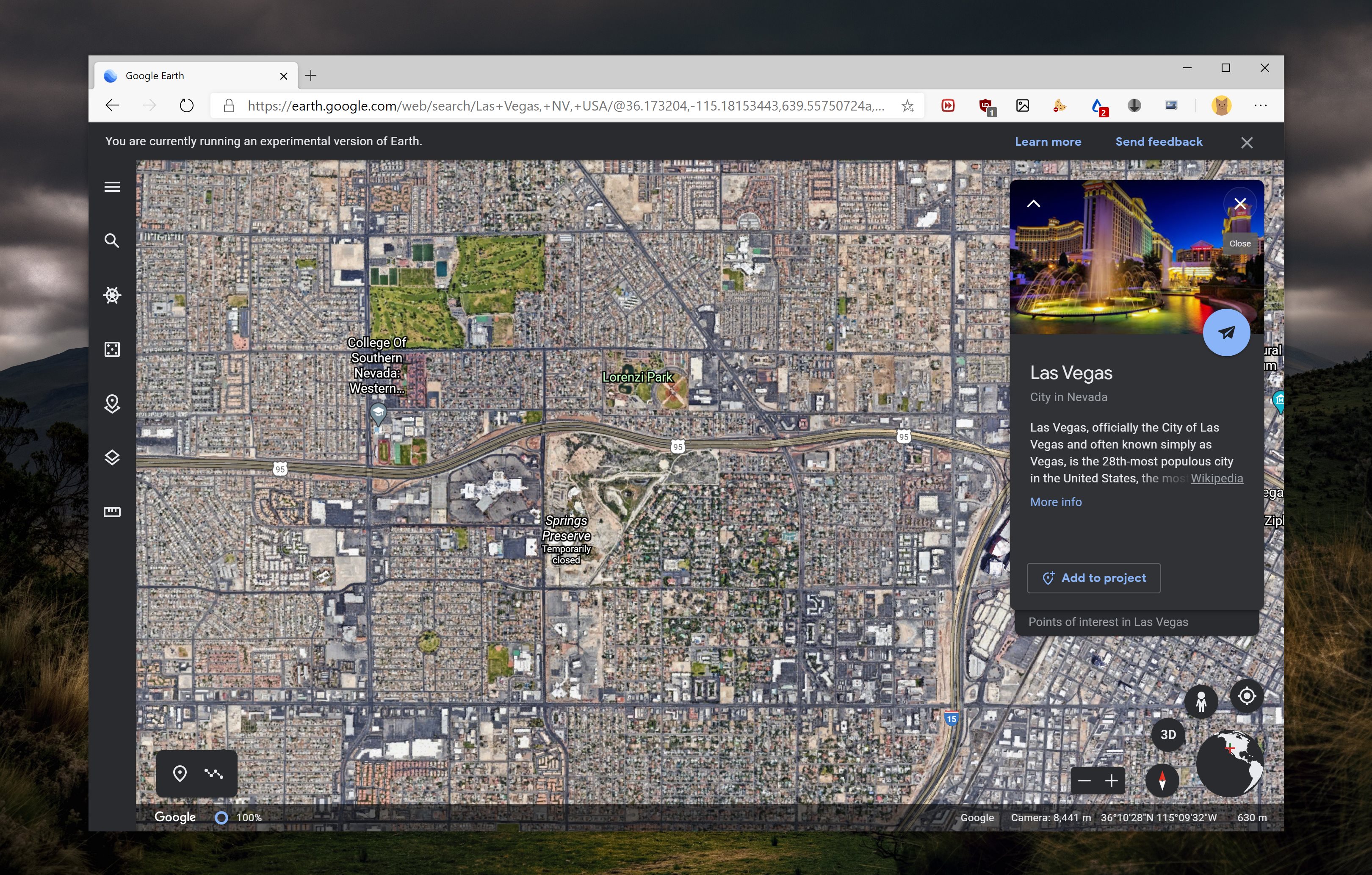Fly to Las Vegas paper plane button

coord(1226,332)
